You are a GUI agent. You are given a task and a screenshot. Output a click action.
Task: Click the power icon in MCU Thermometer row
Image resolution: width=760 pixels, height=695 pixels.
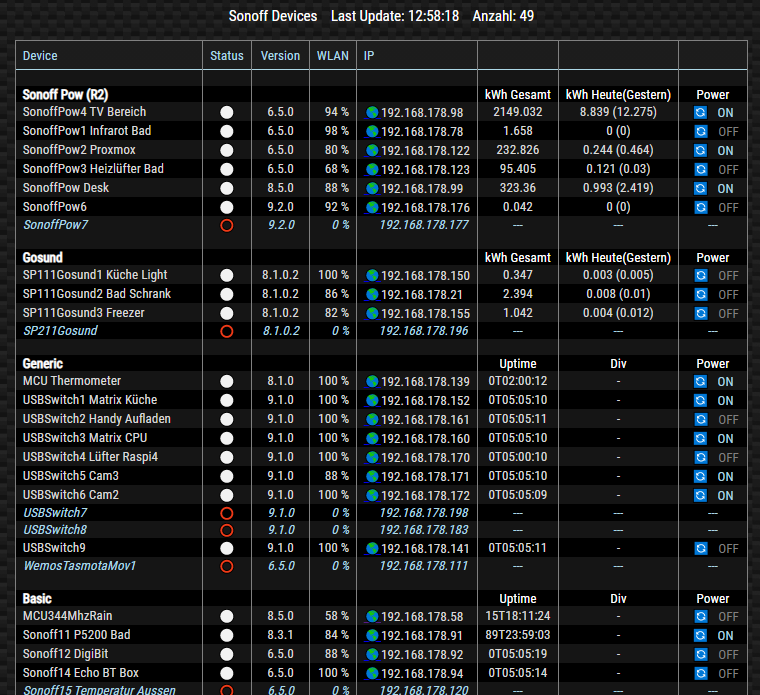701,382
